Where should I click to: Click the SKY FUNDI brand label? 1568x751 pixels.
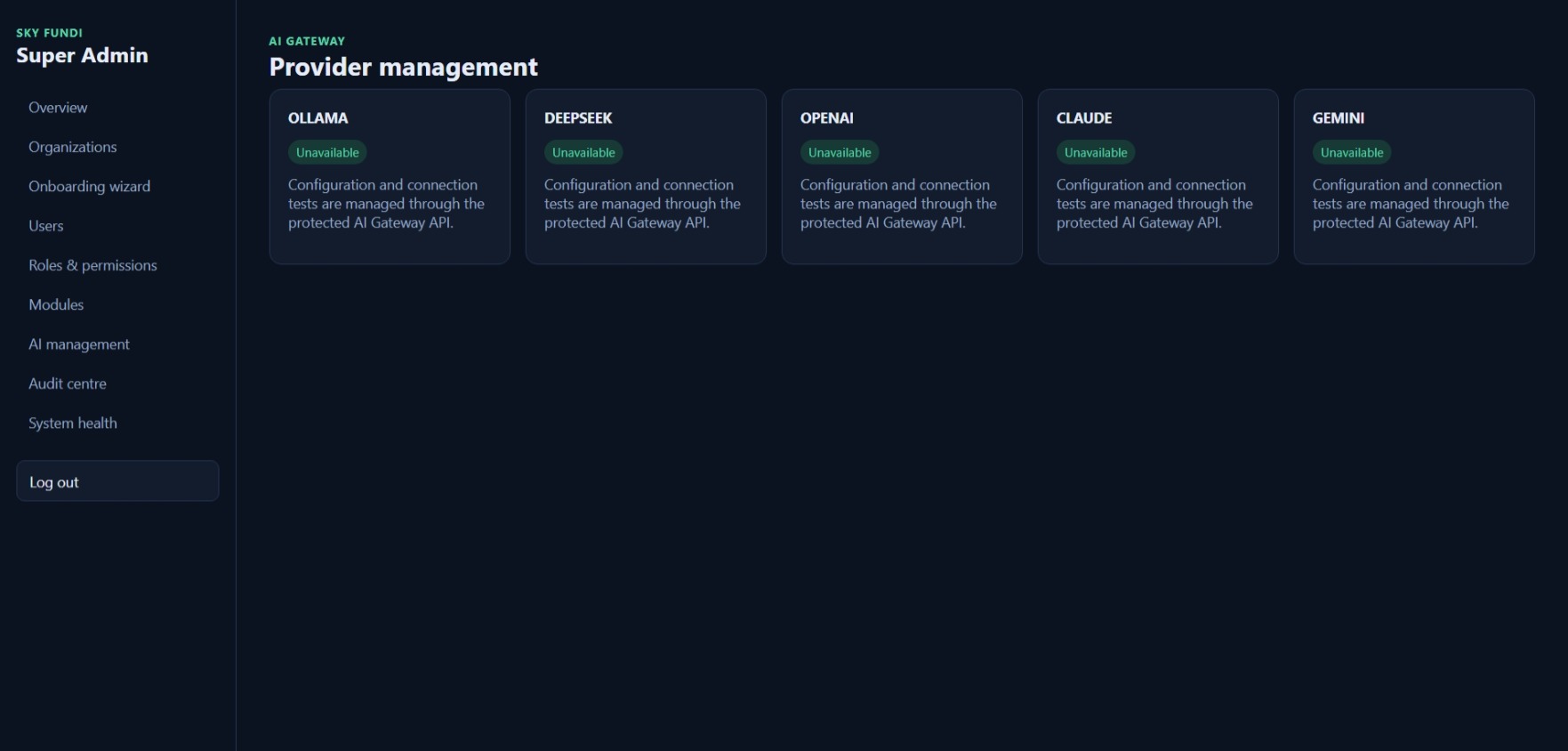coord(50,33)
